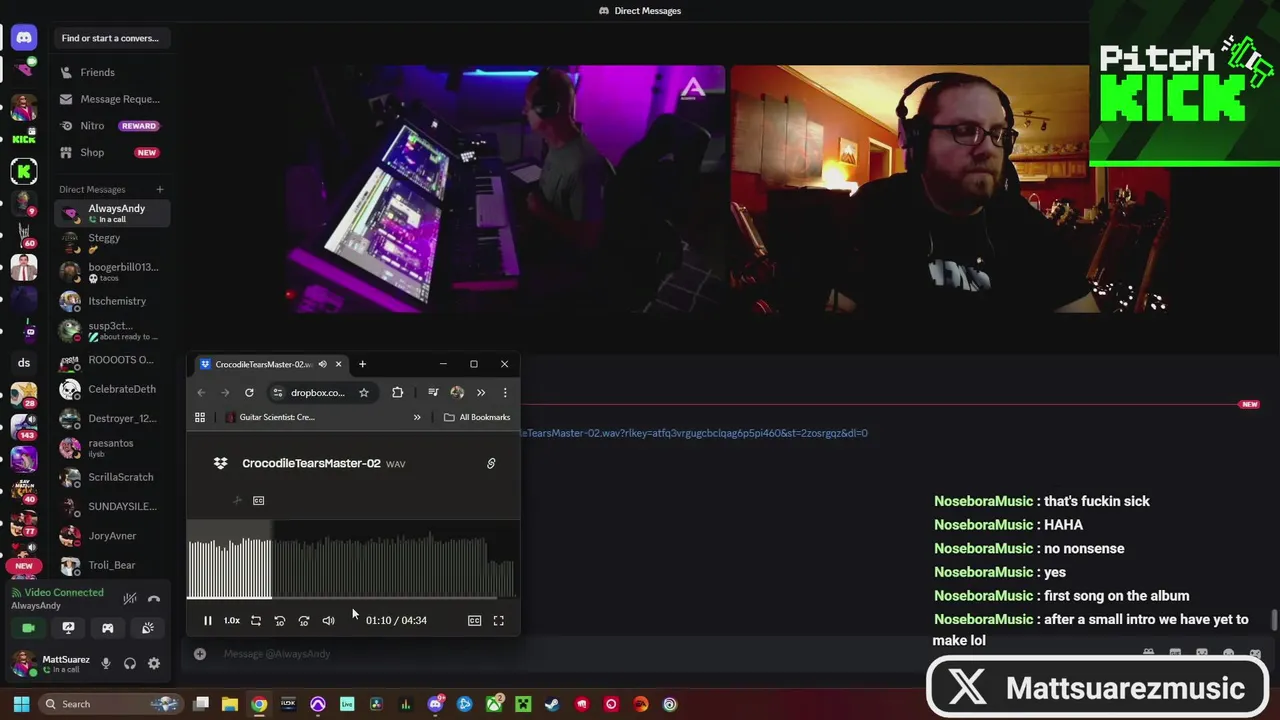Pause the CrocodileTearsMaster-02 audio playback
Image resolution: width=1280 pixels, height=720 pixels.
coord(208,621)
